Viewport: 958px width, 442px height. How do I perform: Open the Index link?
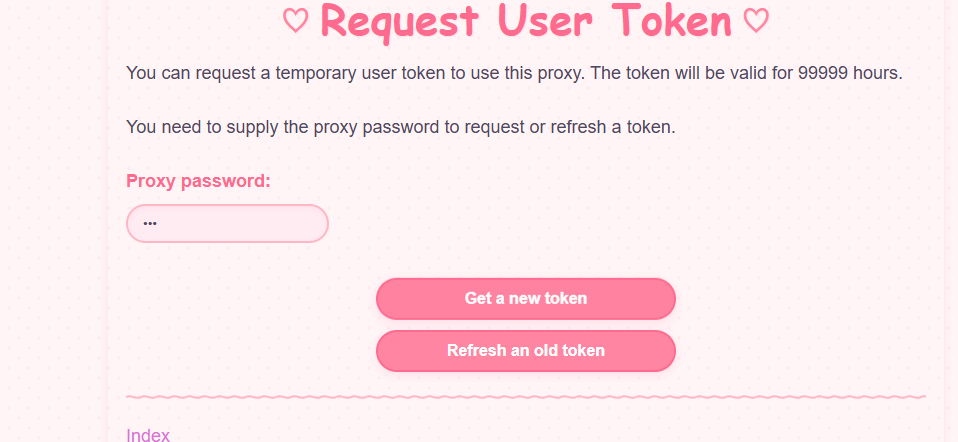[148, 435]
